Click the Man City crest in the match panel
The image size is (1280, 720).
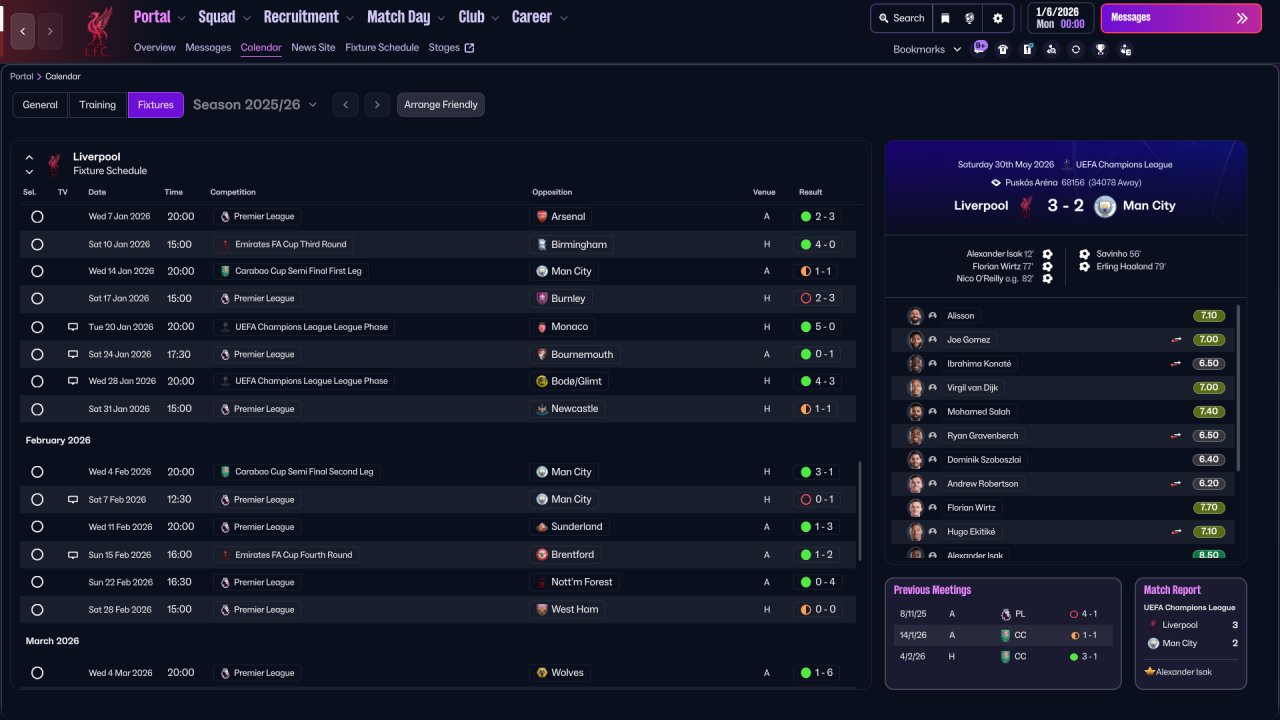tap(1105, 206)
